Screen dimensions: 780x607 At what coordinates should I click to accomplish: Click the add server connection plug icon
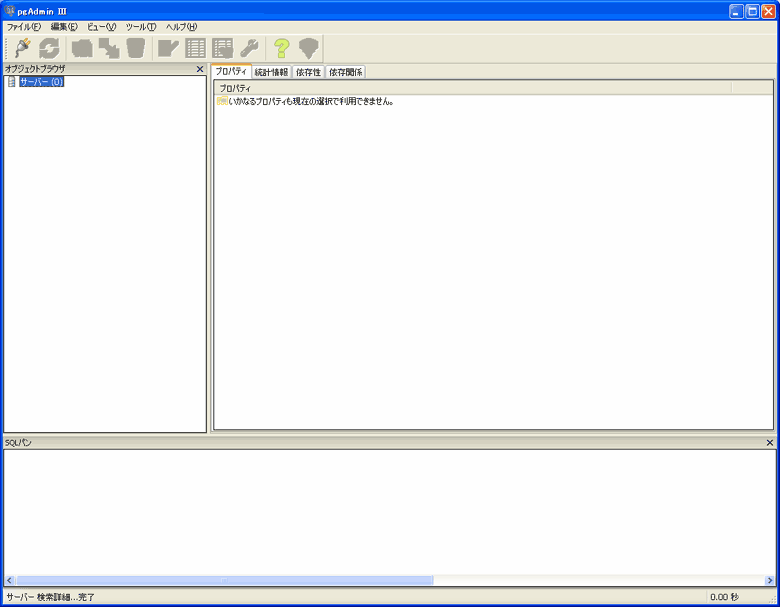coord(22,48)
